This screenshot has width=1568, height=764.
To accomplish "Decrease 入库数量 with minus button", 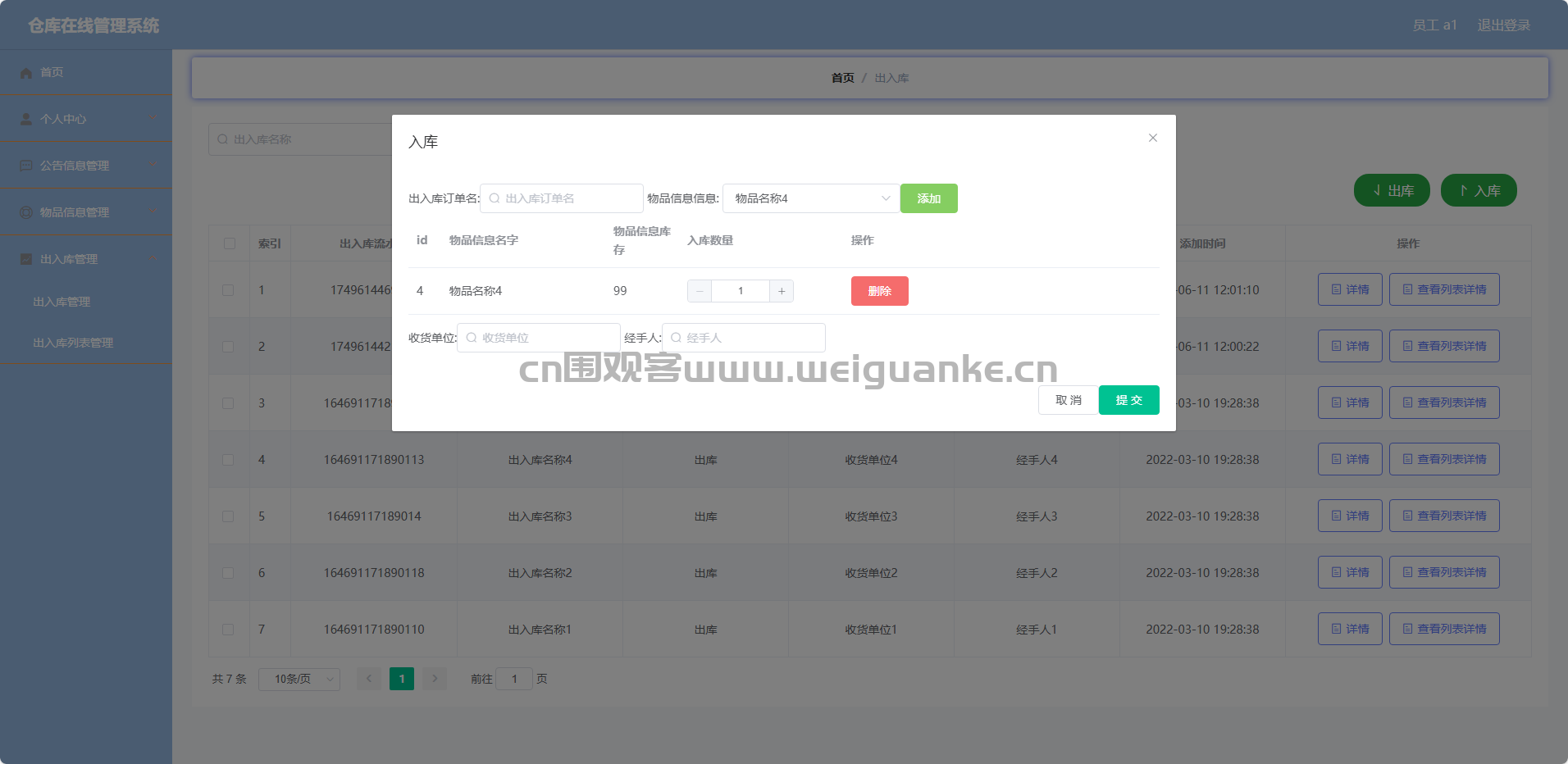I will tap(700, 291).
